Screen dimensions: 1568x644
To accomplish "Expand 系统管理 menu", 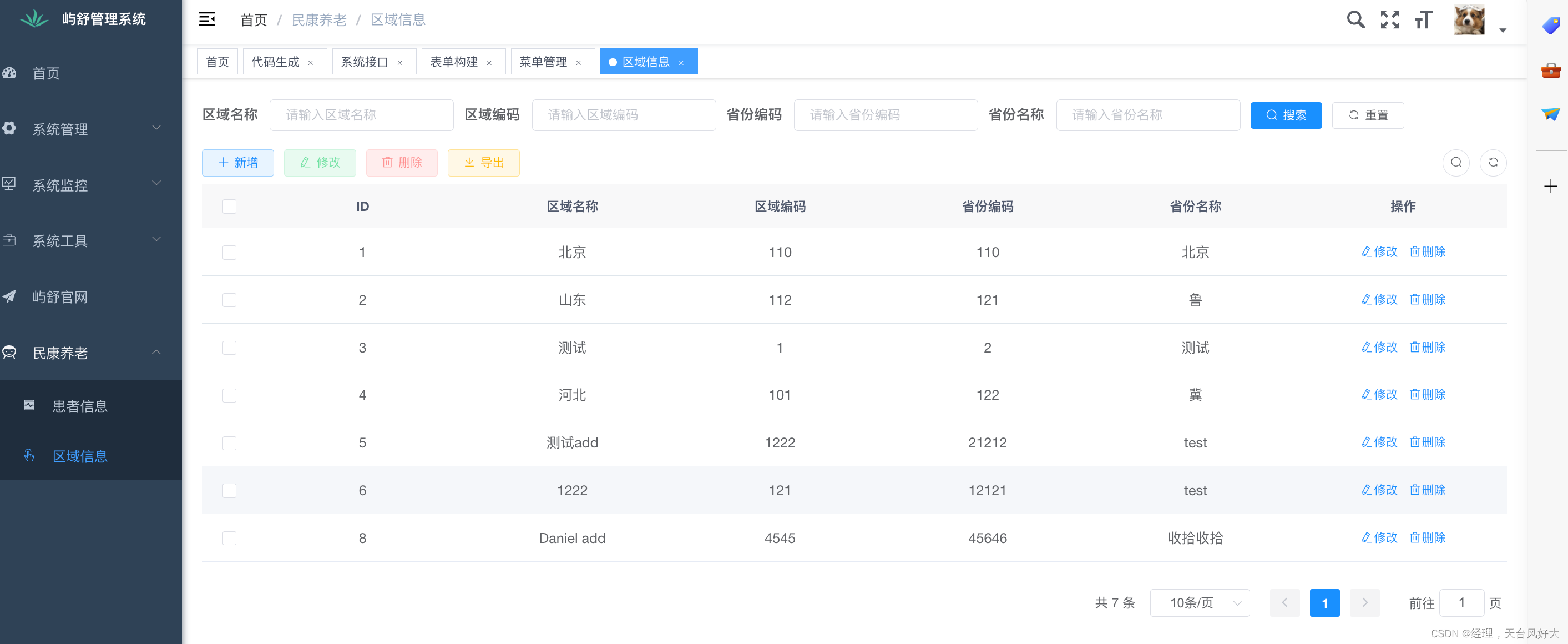I will pos(90,129).
